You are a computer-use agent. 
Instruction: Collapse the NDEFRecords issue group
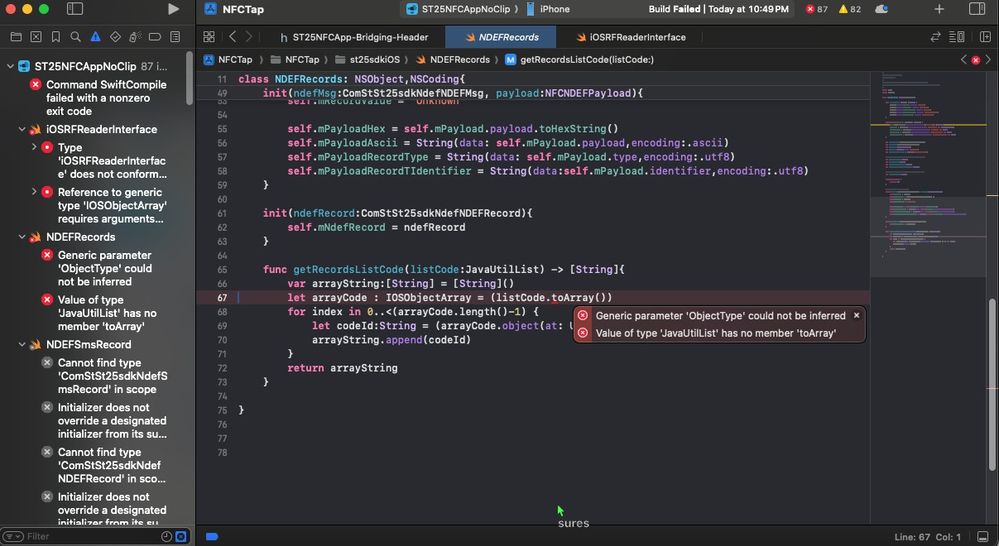click(x=22, y=237)
